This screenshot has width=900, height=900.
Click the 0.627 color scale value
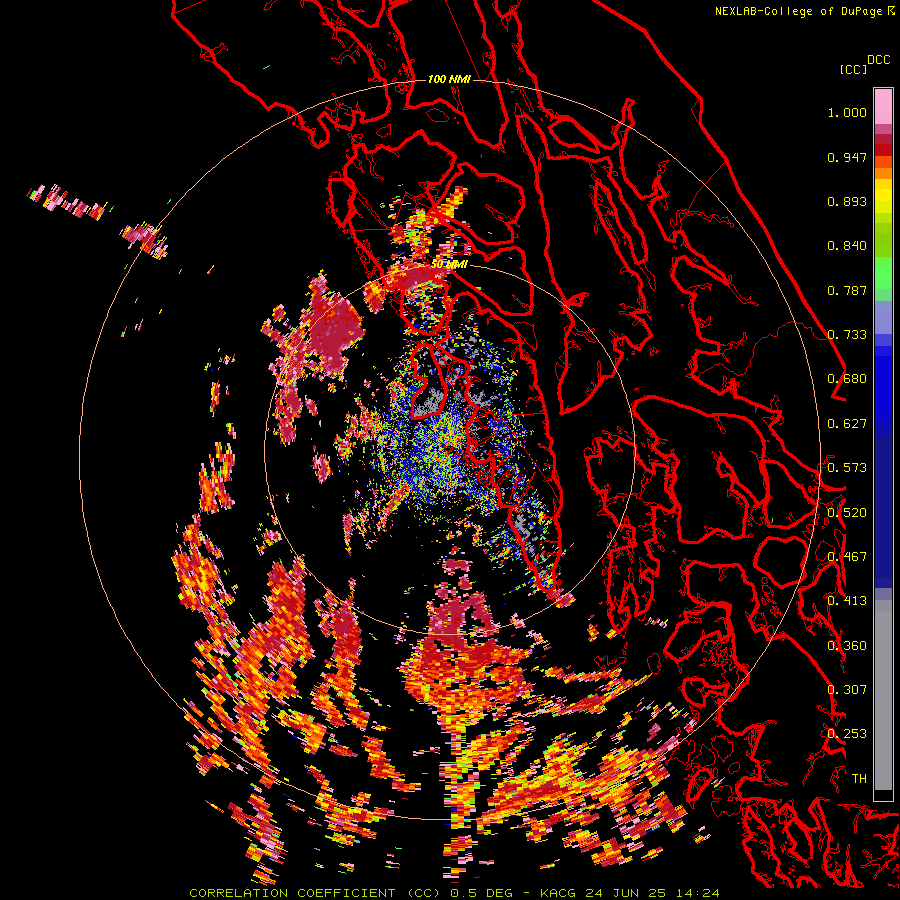(x=847, y=424)
